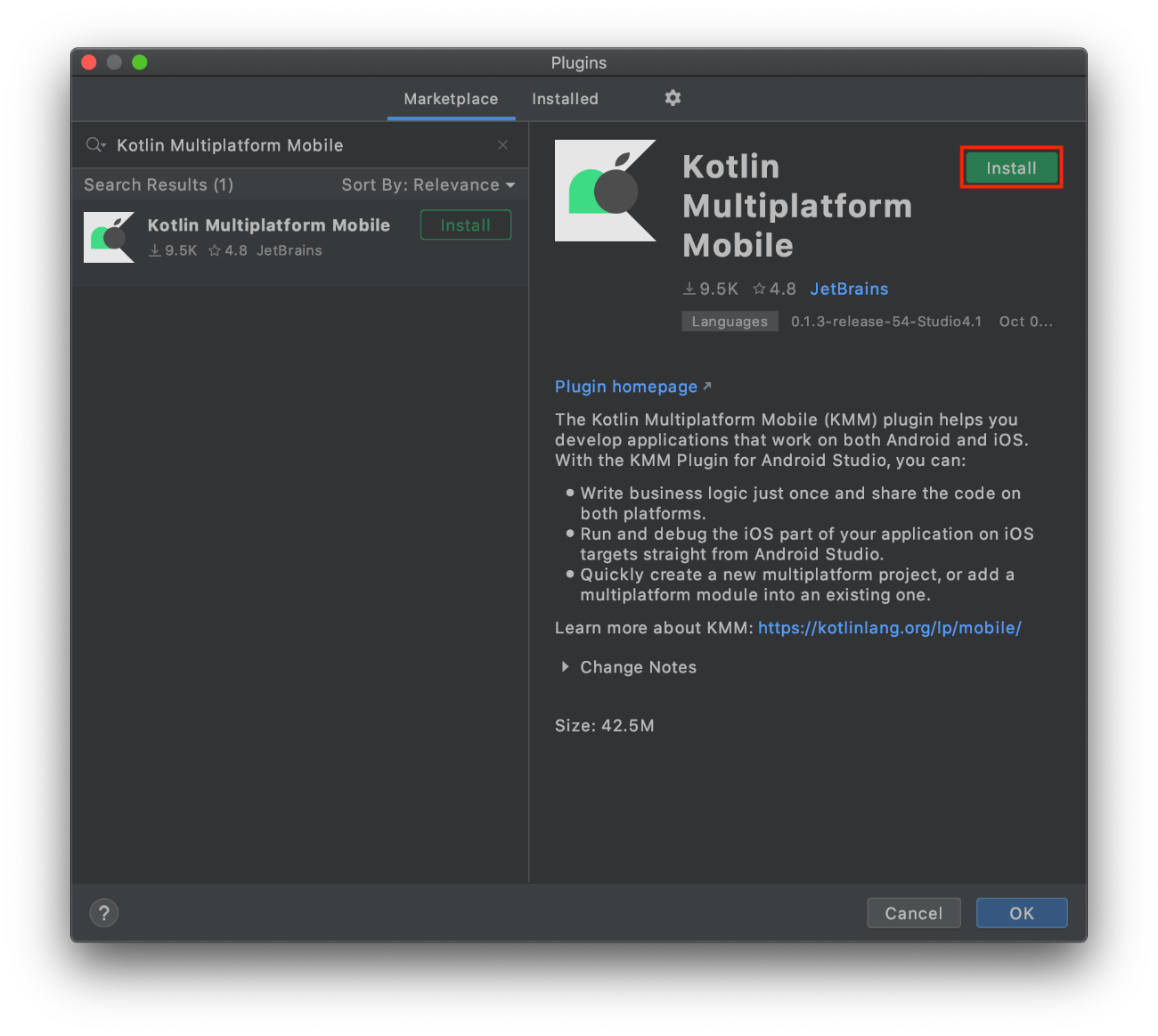Click the 9.5K downloads in result row

point(173,250)
